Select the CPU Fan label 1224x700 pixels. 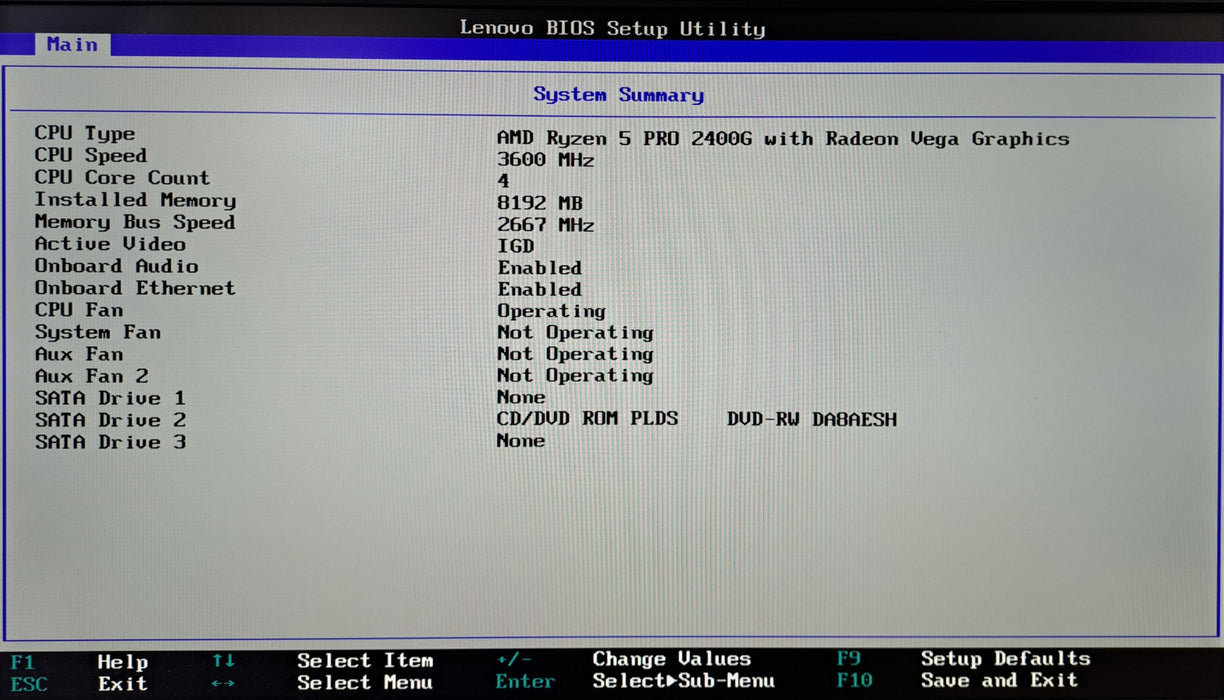79,310
